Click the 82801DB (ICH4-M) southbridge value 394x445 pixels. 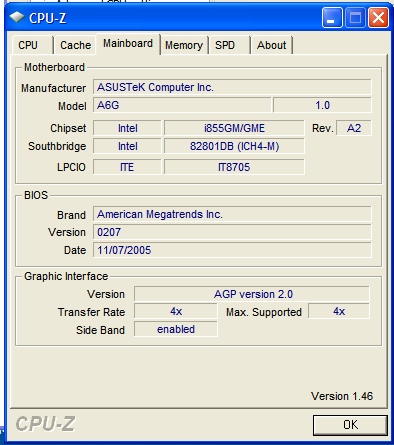click(x=234, y=146)
